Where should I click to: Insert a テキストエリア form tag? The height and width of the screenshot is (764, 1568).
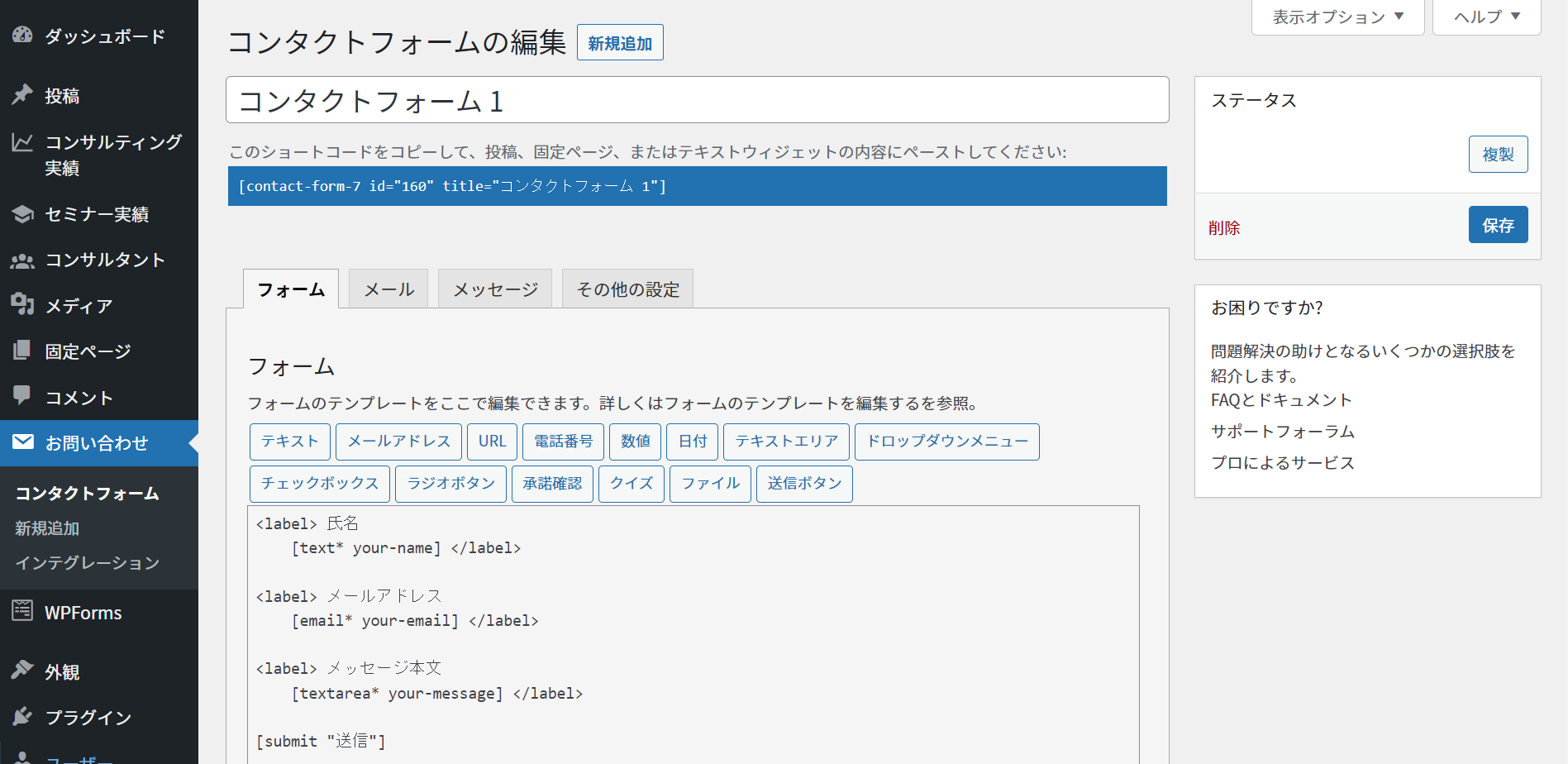(x=785, y=442)
